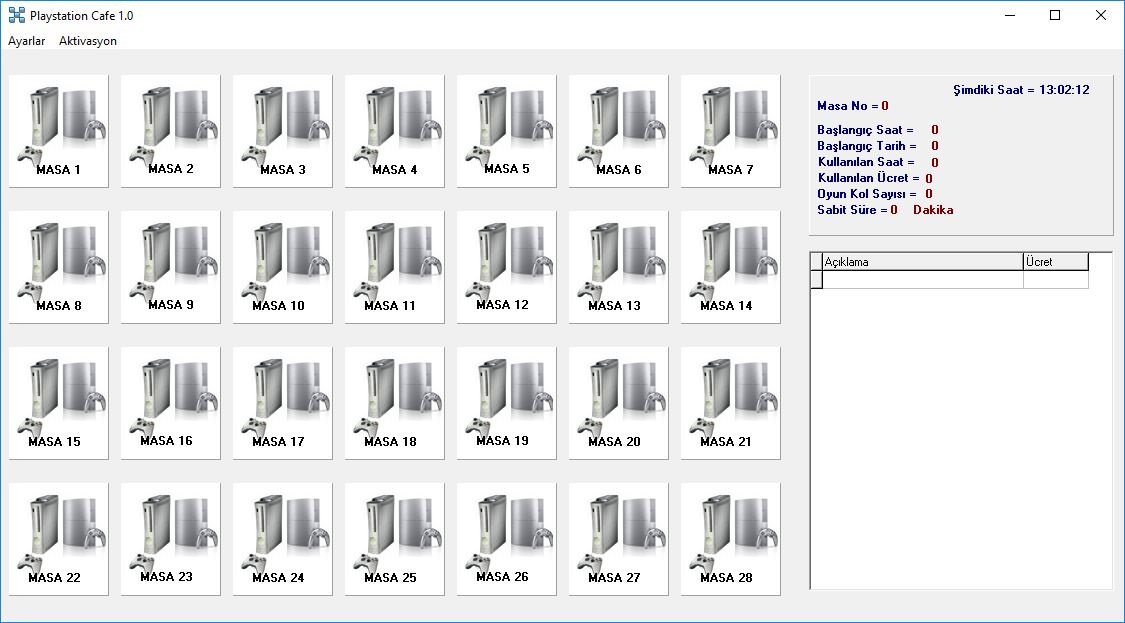Open table MASA 20
This screenshot has width=1125, height=623.
pyautogui.click(x=618, y=403)
